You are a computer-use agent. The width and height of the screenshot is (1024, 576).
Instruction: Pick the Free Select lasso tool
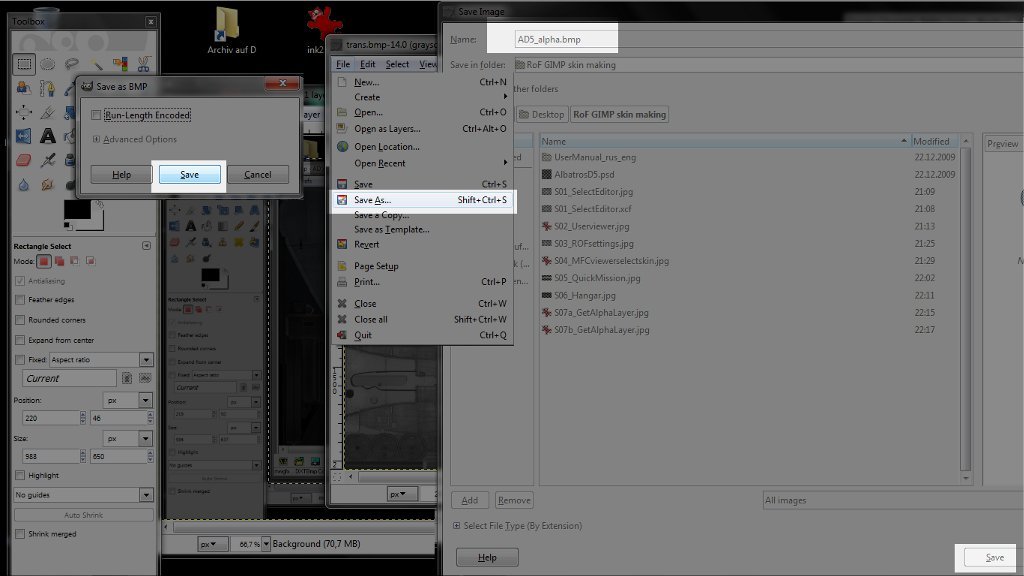click(x=71, y=64)
